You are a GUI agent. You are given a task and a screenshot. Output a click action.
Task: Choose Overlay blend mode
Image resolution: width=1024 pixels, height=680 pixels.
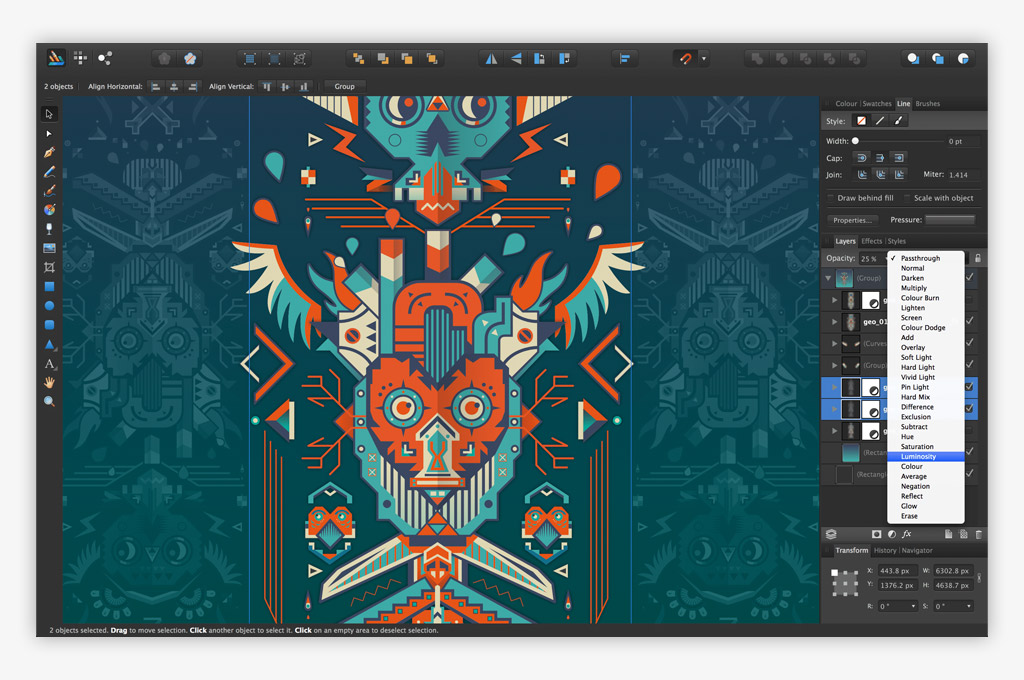(925, 348)
